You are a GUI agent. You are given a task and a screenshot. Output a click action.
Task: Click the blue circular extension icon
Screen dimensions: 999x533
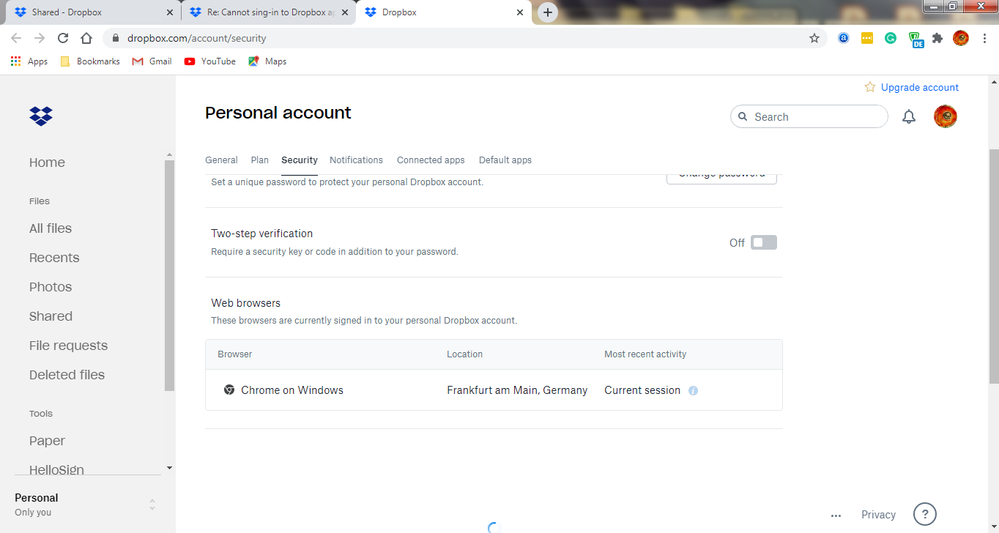tap(843, 38)
